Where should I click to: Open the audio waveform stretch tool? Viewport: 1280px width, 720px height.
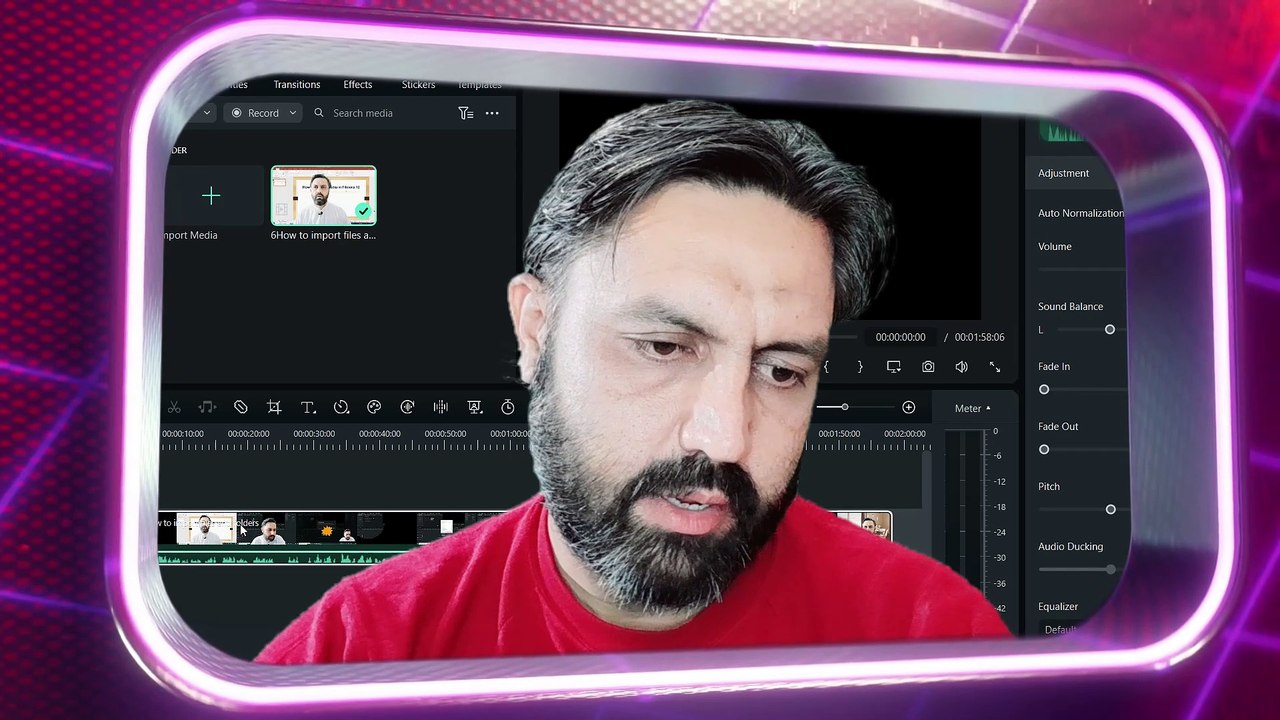click(441, 407)
